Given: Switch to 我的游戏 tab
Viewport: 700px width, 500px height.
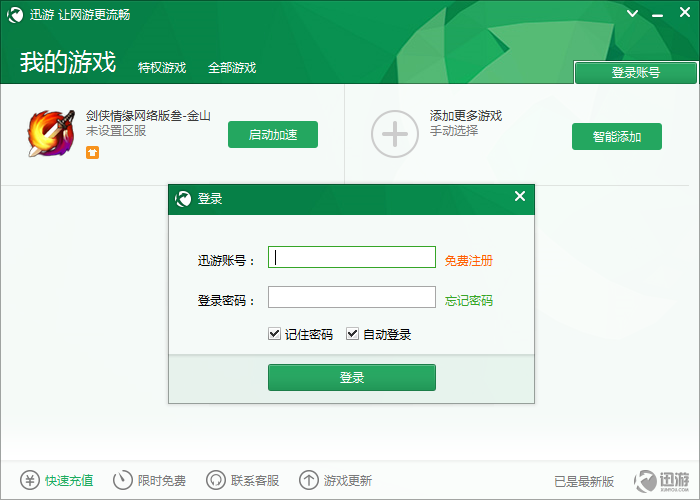Looking at the screenshot, I should point(67,62).
